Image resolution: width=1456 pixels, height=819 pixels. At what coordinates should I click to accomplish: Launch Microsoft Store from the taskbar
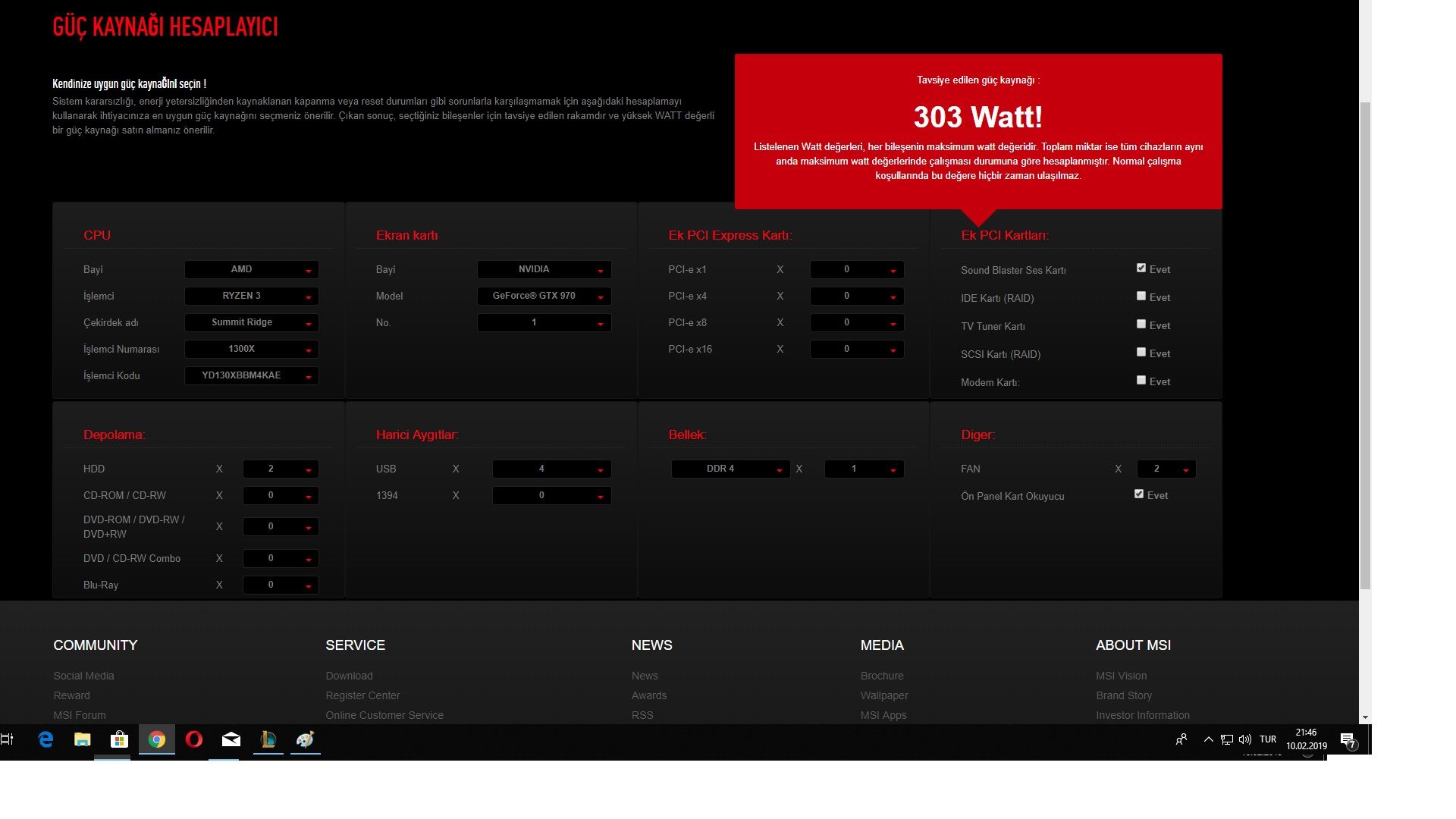(x=119, y=739)
